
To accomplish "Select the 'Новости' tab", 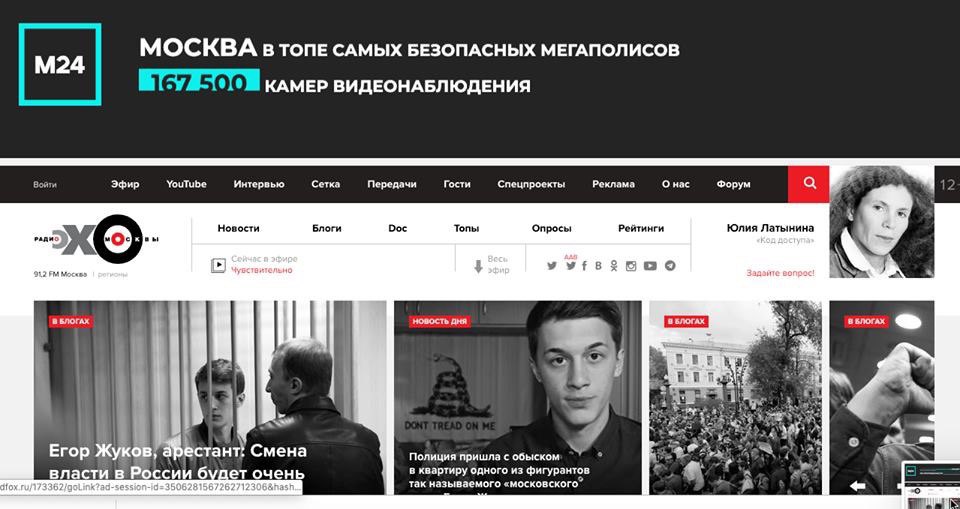I will (239, 228).
